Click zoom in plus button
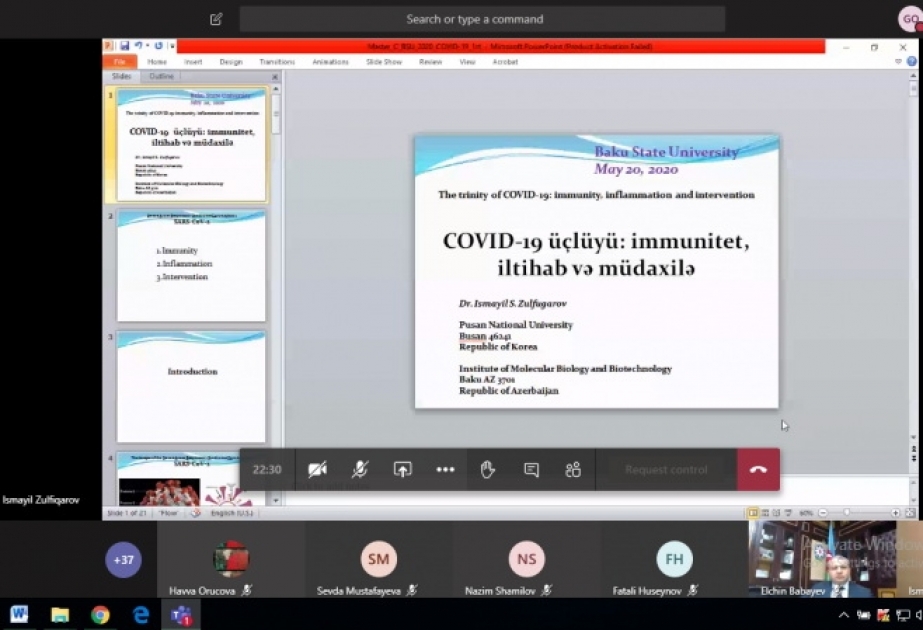 pyautogui.click(x=895, y=513)
